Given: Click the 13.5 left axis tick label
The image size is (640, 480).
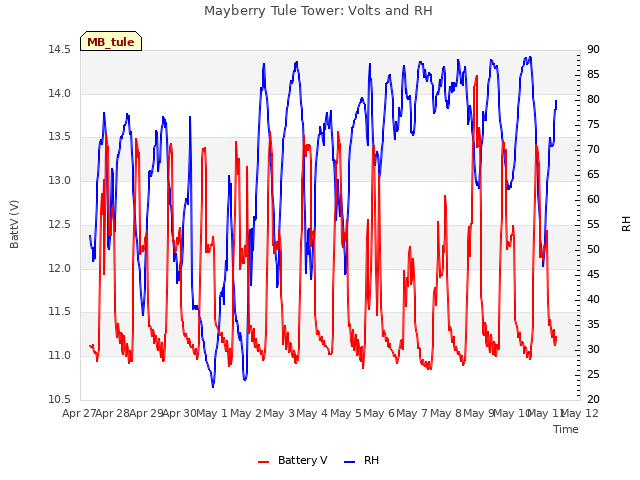Looking at the screenshot, I should (x=60, y=137).
